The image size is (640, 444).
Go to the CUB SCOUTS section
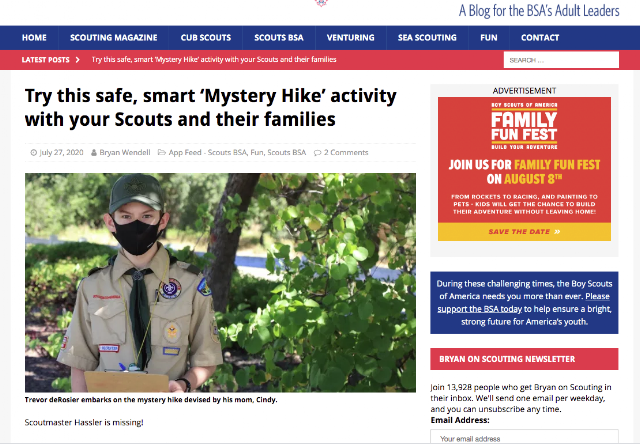point(206,38)
